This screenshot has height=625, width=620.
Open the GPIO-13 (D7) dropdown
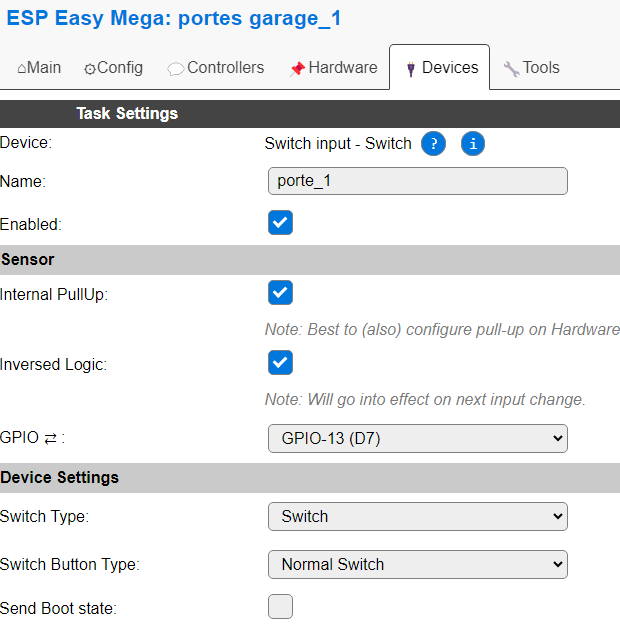[418, 438]
